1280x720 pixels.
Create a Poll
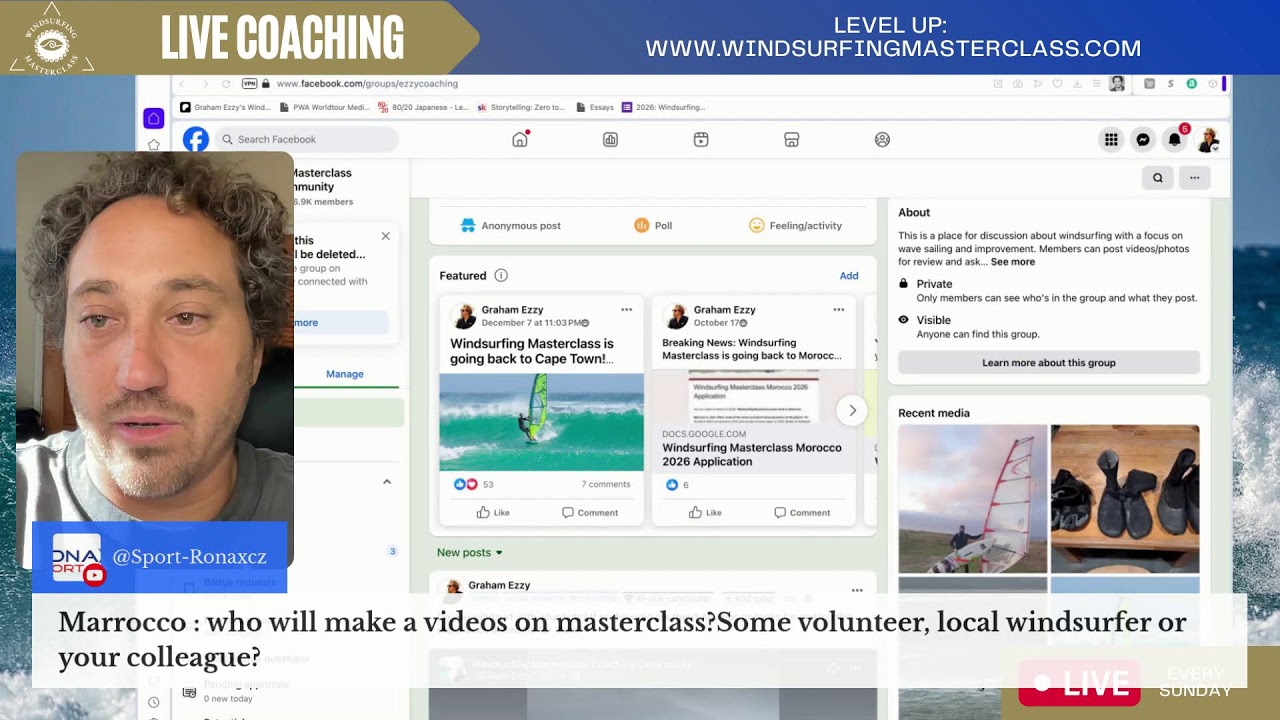tap(653, 226)
